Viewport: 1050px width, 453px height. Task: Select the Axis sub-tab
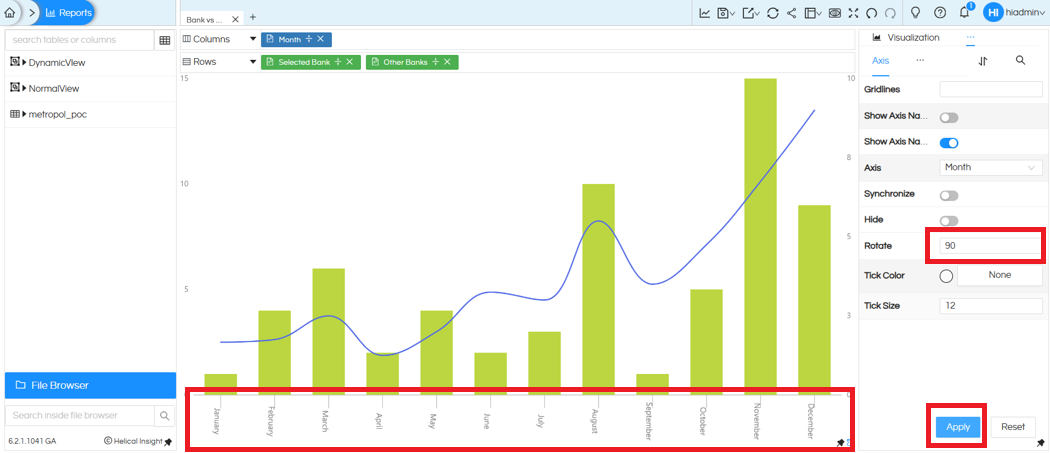[881, 61]
